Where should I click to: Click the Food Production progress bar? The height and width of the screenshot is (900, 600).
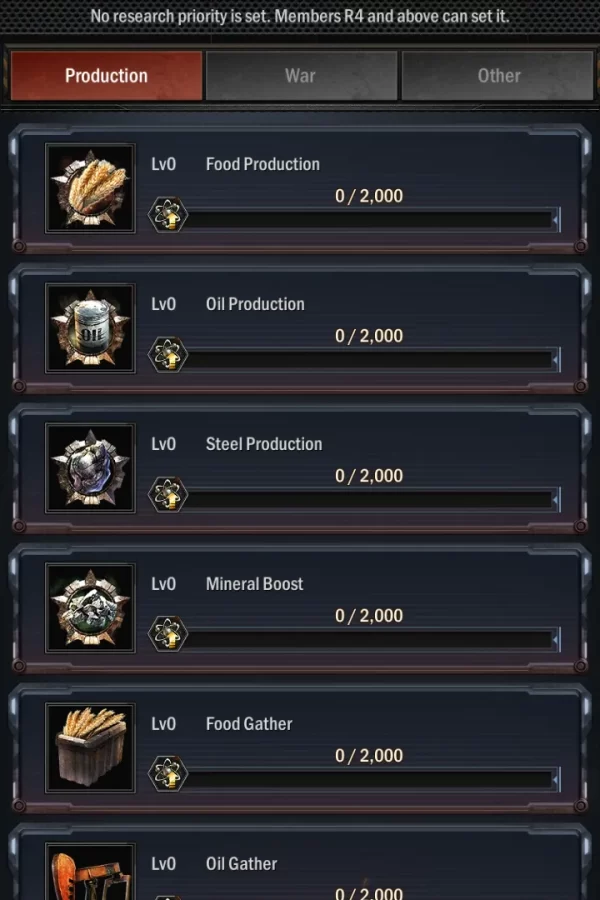coord(370,218)
